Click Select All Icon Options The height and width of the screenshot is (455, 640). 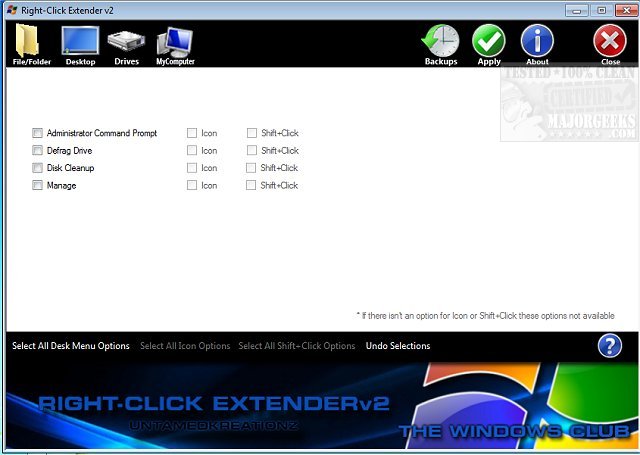click(185, 346)
